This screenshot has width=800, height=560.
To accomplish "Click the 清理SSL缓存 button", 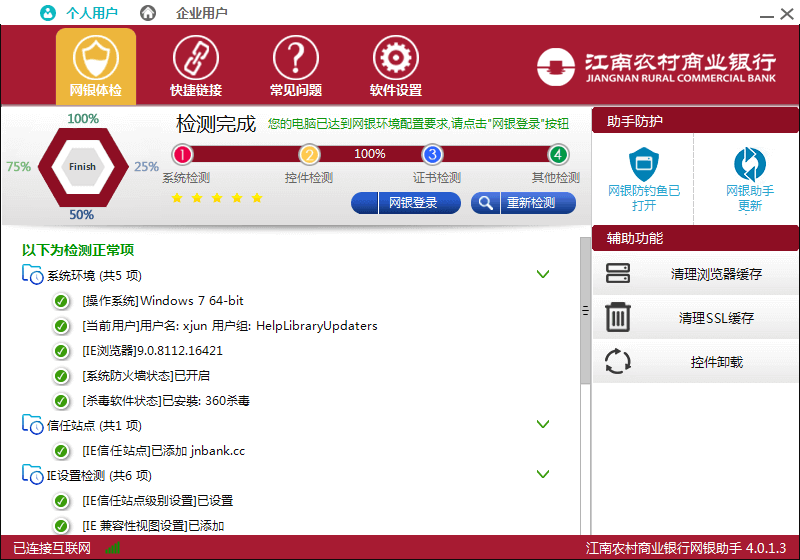I will [696, 318].
